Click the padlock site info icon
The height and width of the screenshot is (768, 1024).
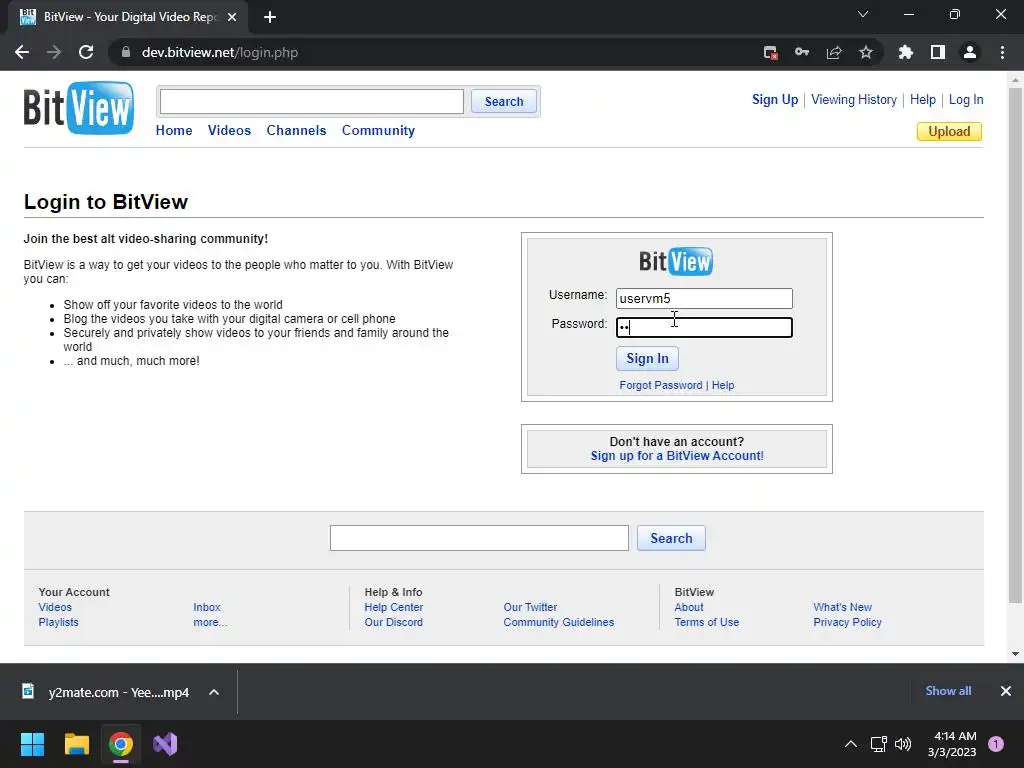(126, 52)
